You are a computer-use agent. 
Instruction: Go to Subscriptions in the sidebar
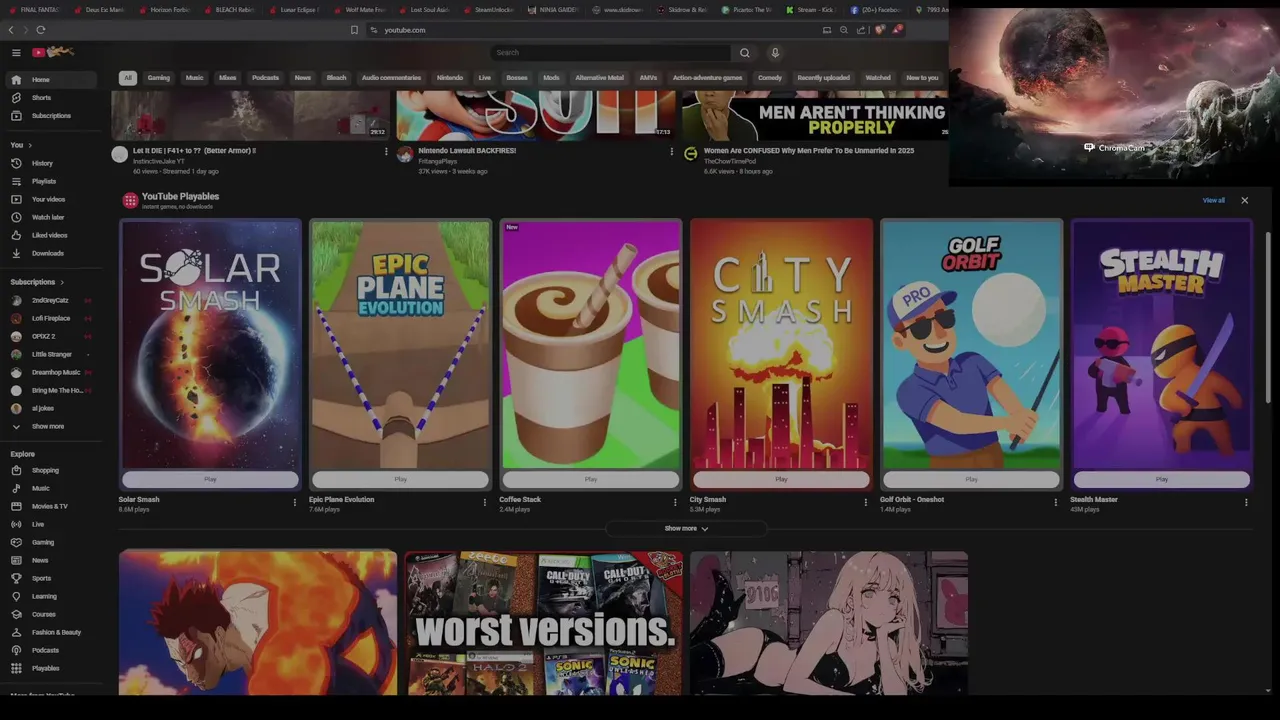50,115
